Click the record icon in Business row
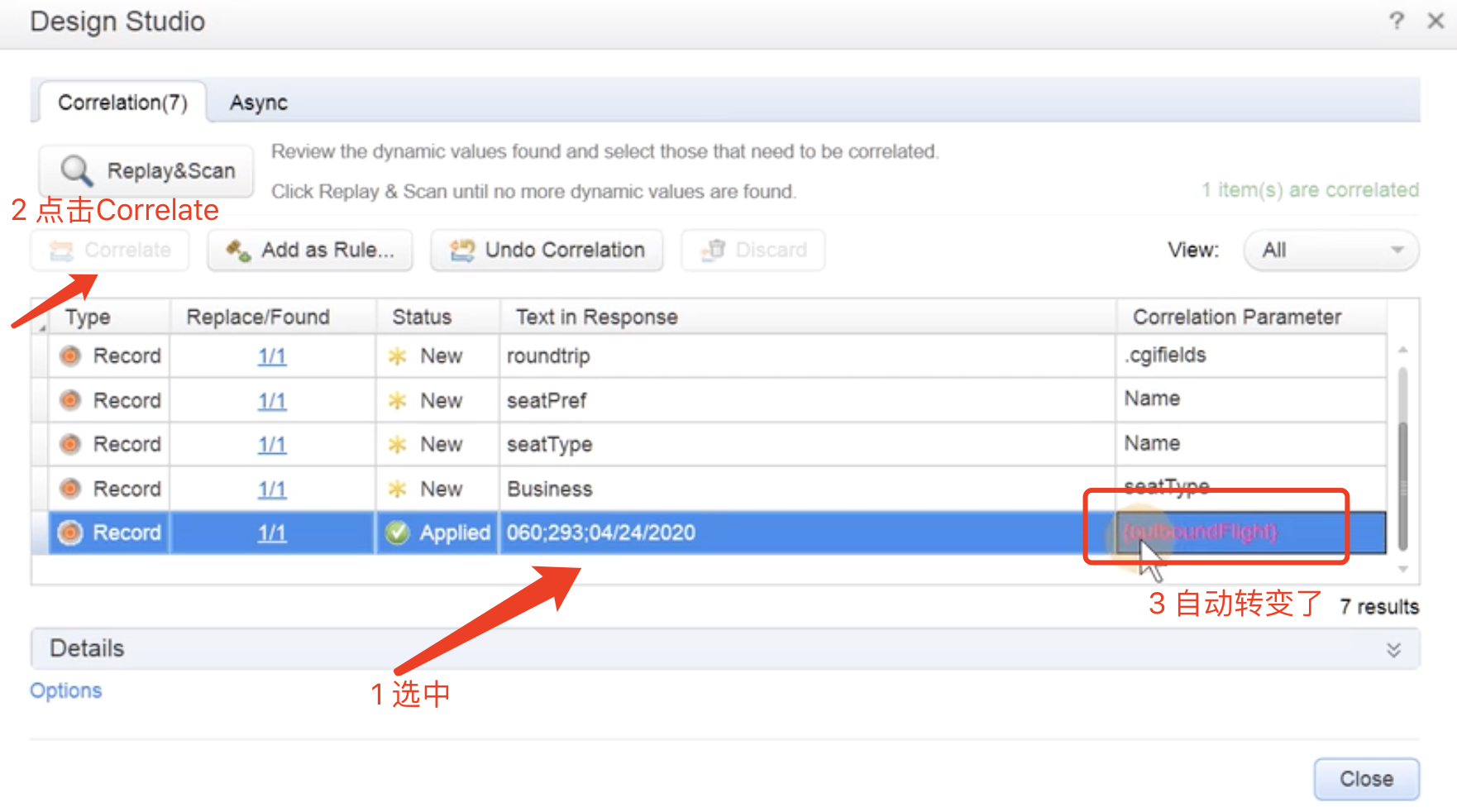This screenshot has height=812, width=1457. (71, 489)
